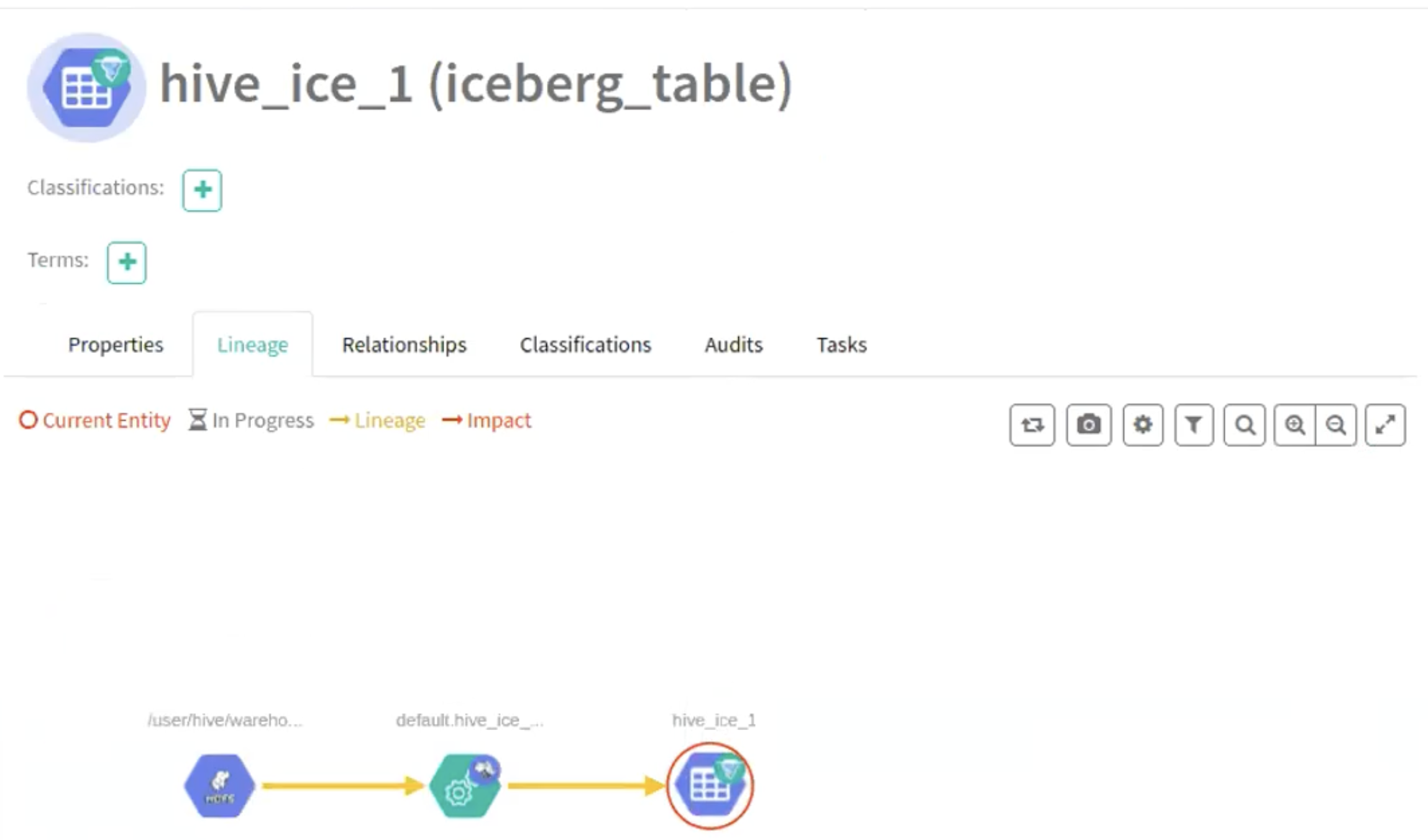Select the hive_ice_1 current entity node
The height and width of the screenshot is (840, 1428).
tap(710, 786)
